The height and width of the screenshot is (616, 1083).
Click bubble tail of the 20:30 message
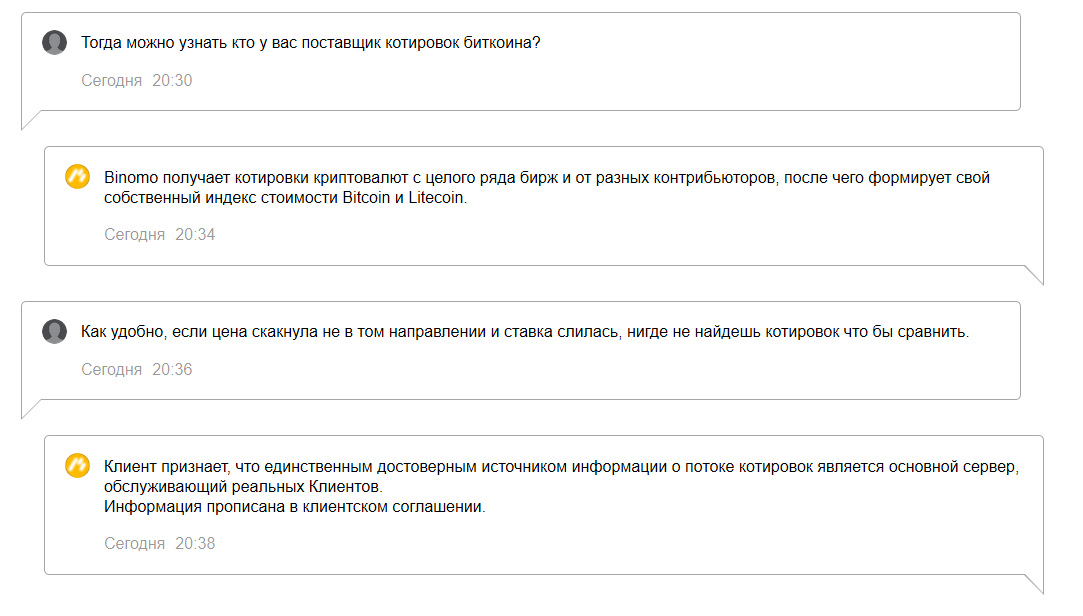(x=30, y=119)
